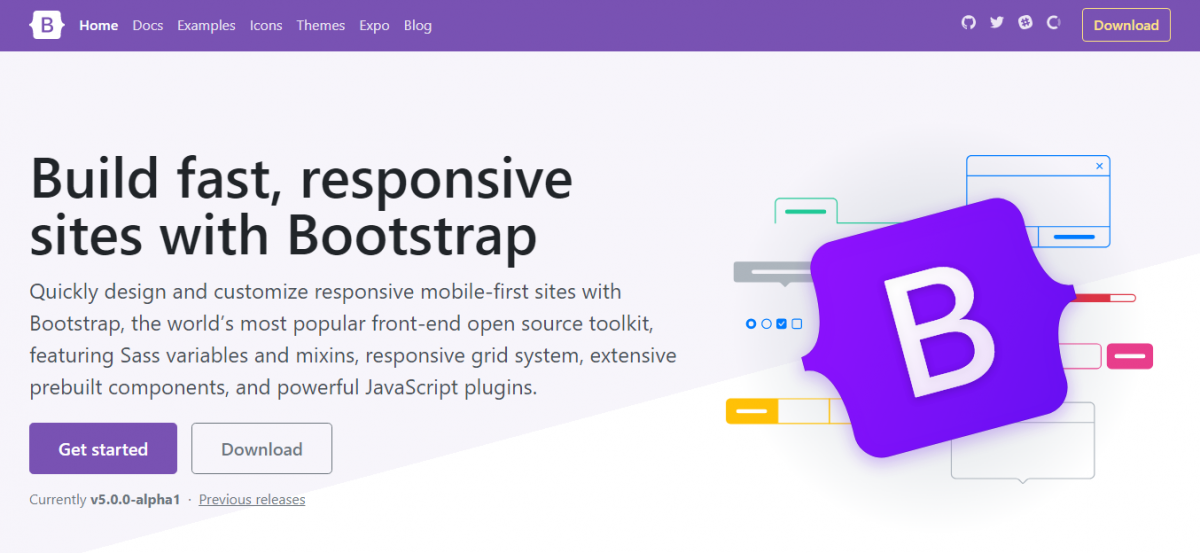Open the Open Collective icon link
The height and width of the screenshot is (553, 1200).
[x=1053, y=23]
